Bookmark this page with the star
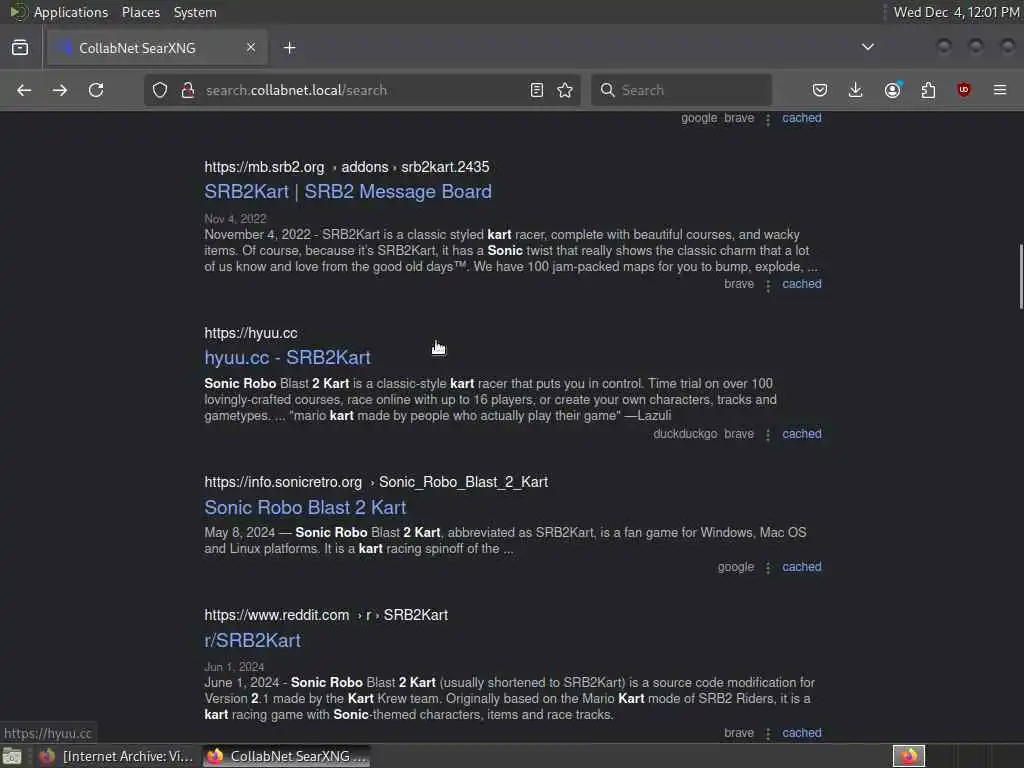This screenshot has width=1024, height=768. (x=565, y=90)
